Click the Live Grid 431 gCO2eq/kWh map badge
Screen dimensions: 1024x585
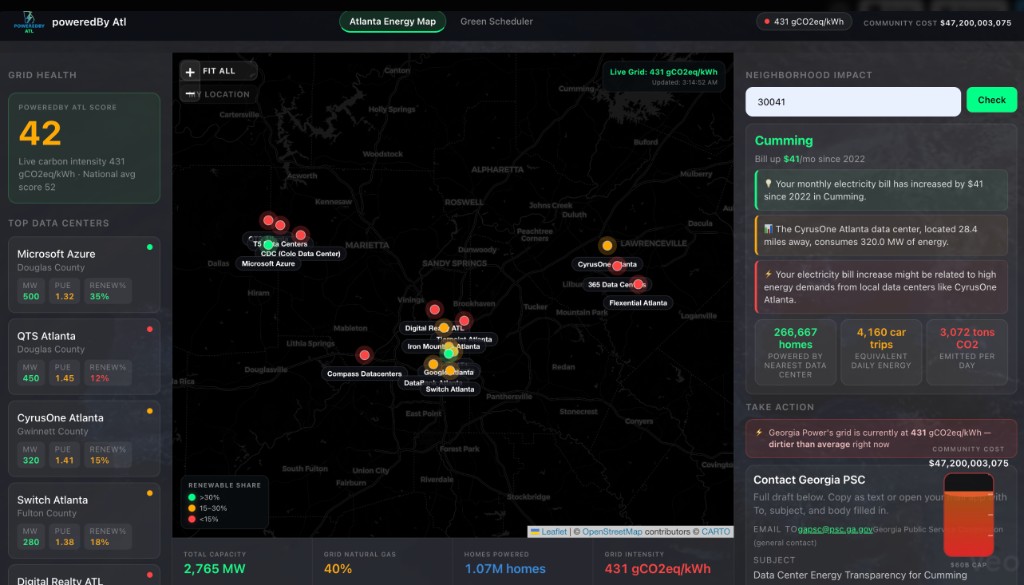click(664, 76)
